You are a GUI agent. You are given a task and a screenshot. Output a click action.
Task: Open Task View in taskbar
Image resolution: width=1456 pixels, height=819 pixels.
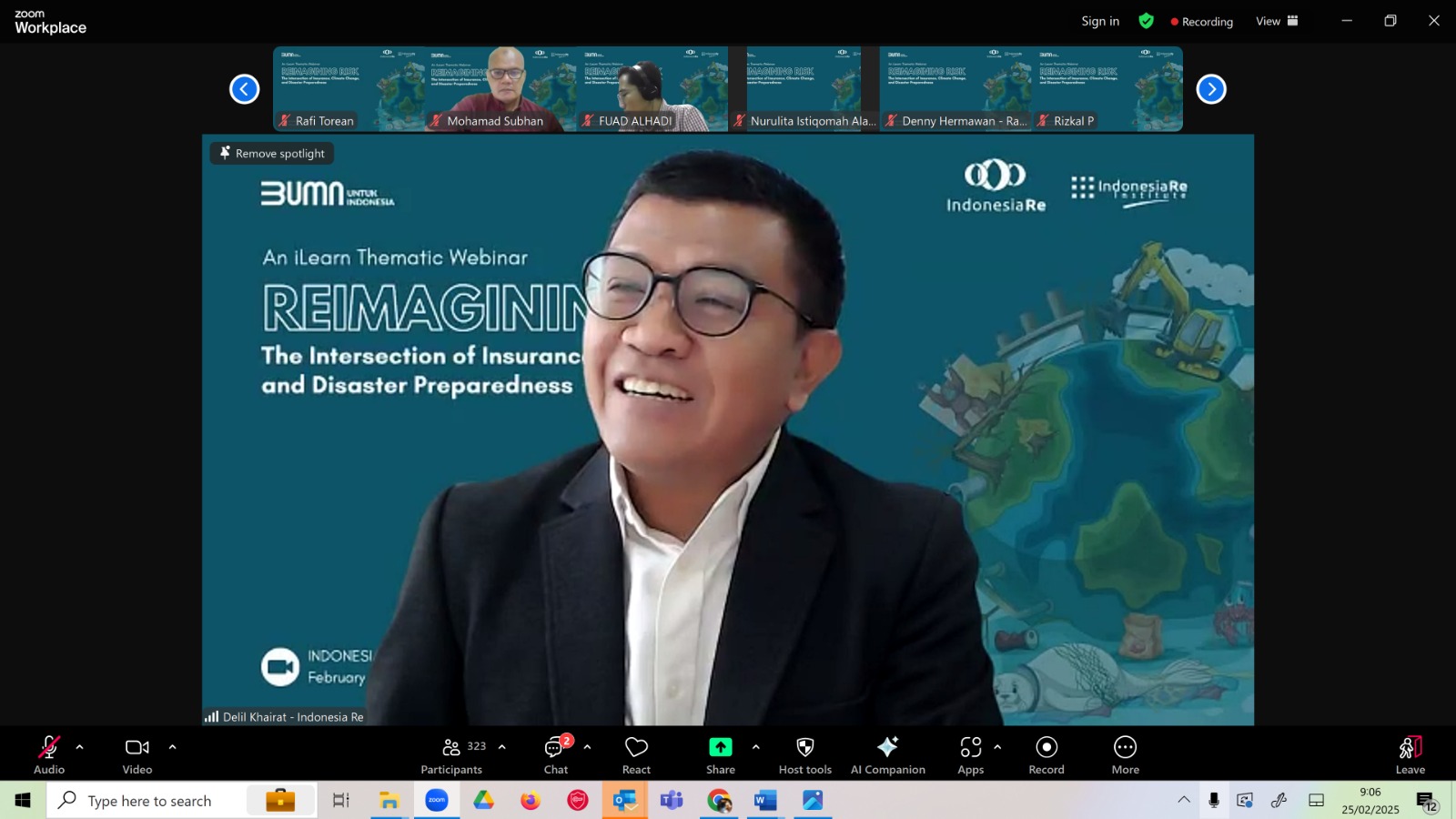tap(341, 801)
